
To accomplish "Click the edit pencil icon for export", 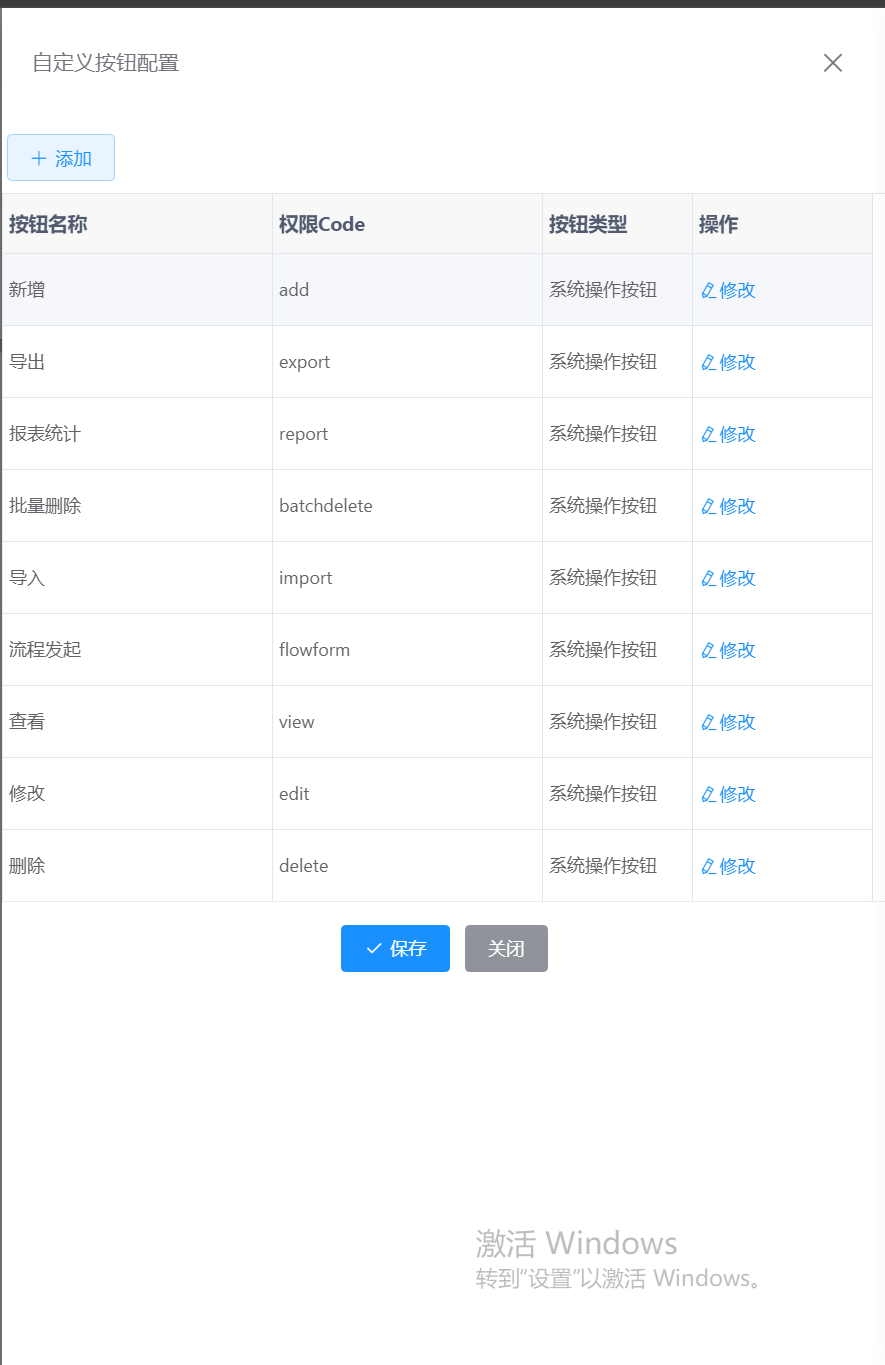I will pyautogui.click(x=708, y=362).
